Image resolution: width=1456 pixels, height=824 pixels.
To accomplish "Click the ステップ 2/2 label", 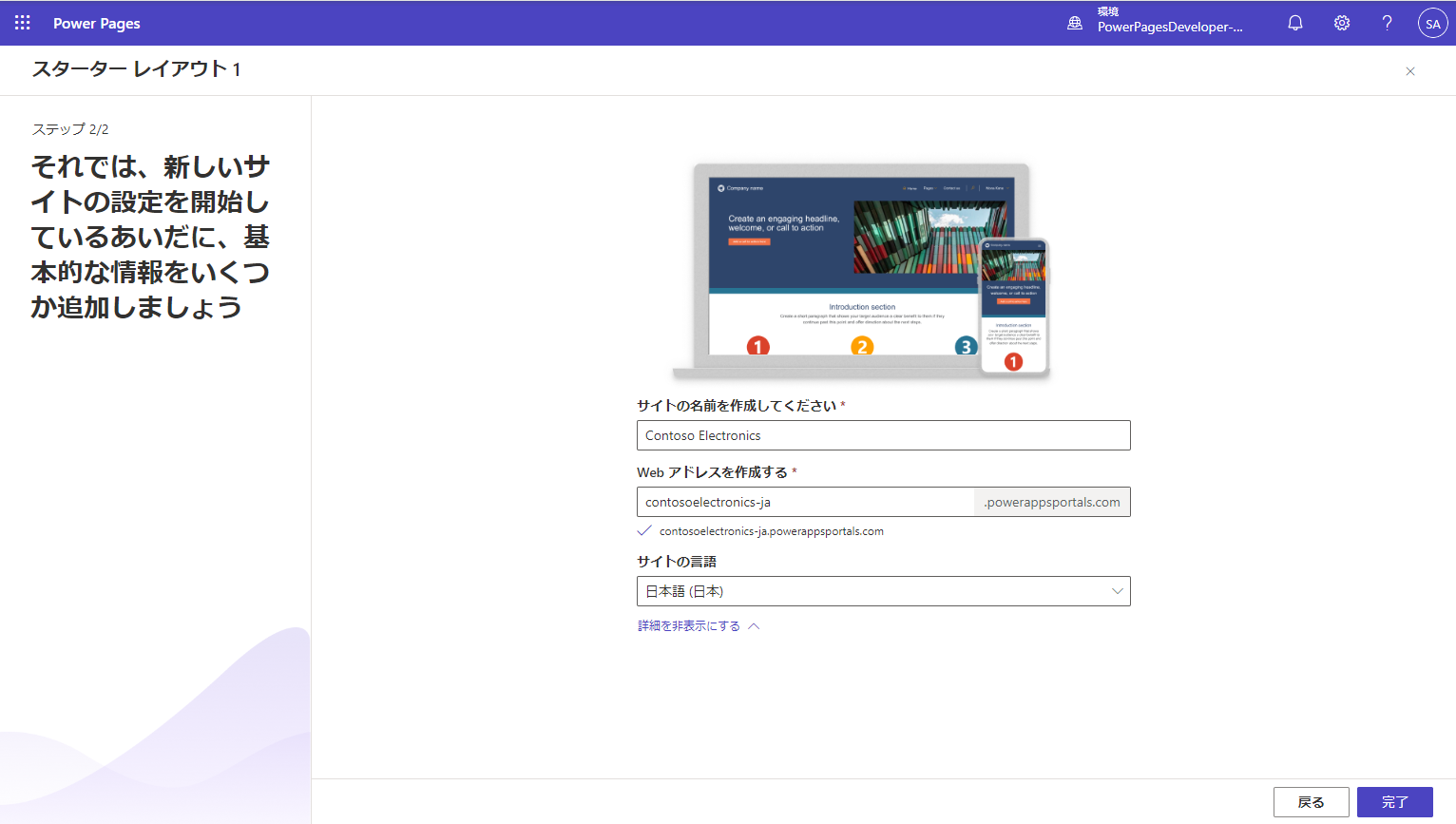I will (x=70, y=129).
